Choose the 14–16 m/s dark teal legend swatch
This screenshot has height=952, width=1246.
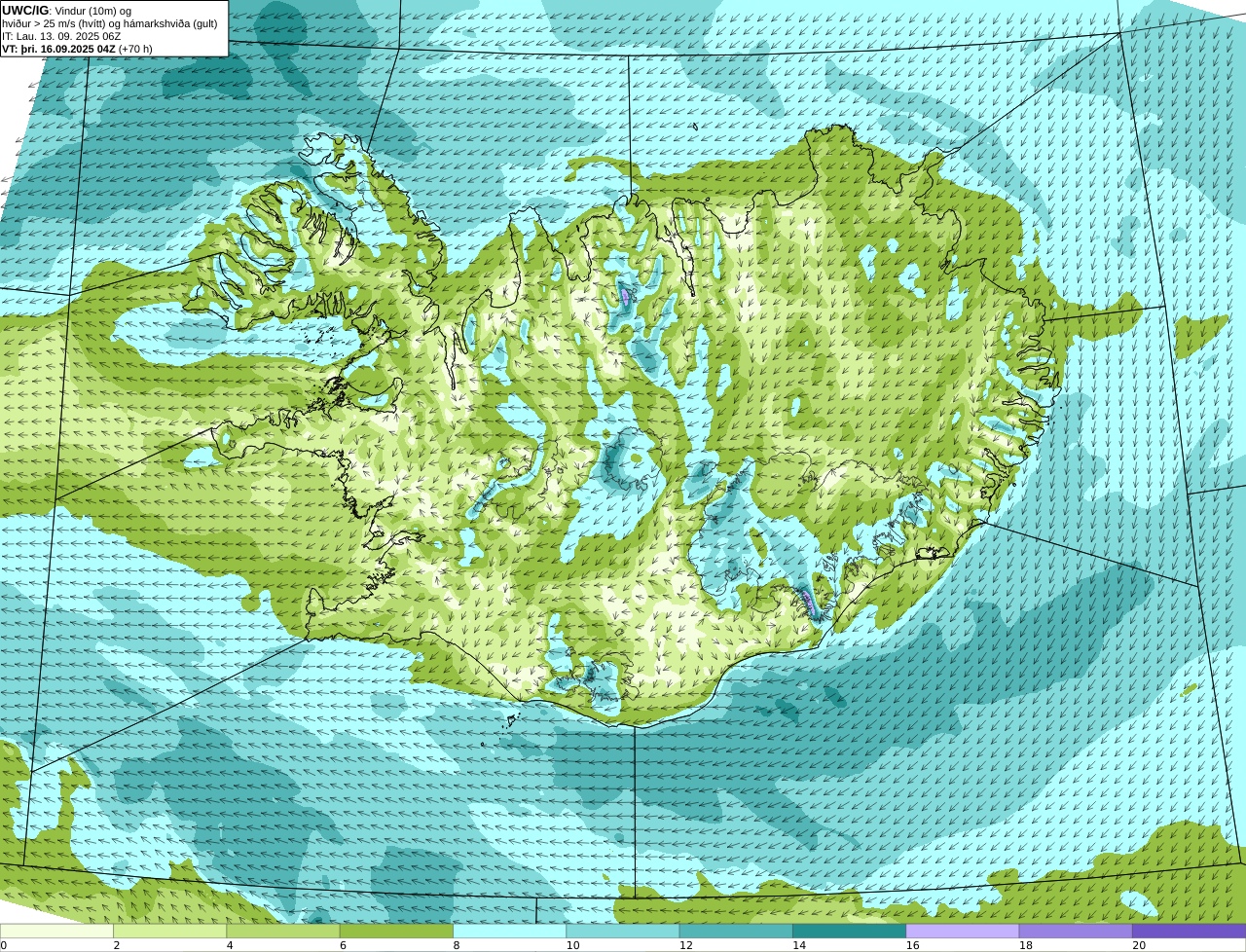coord(849,931)
